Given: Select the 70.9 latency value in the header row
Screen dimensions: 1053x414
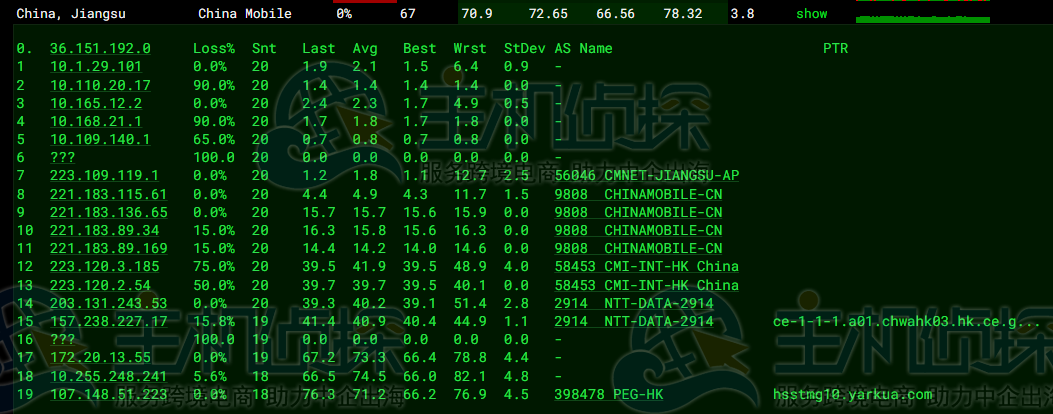Looking at the screenshot, I should point(478,13).
